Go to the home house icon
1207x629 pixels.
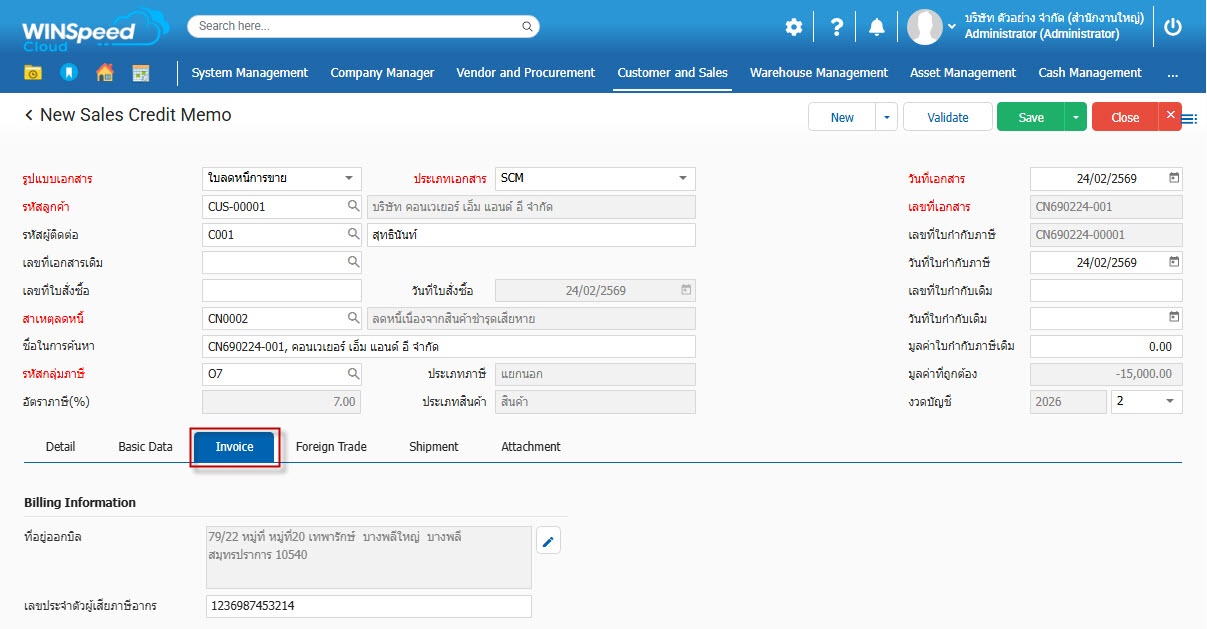point(105,73)
